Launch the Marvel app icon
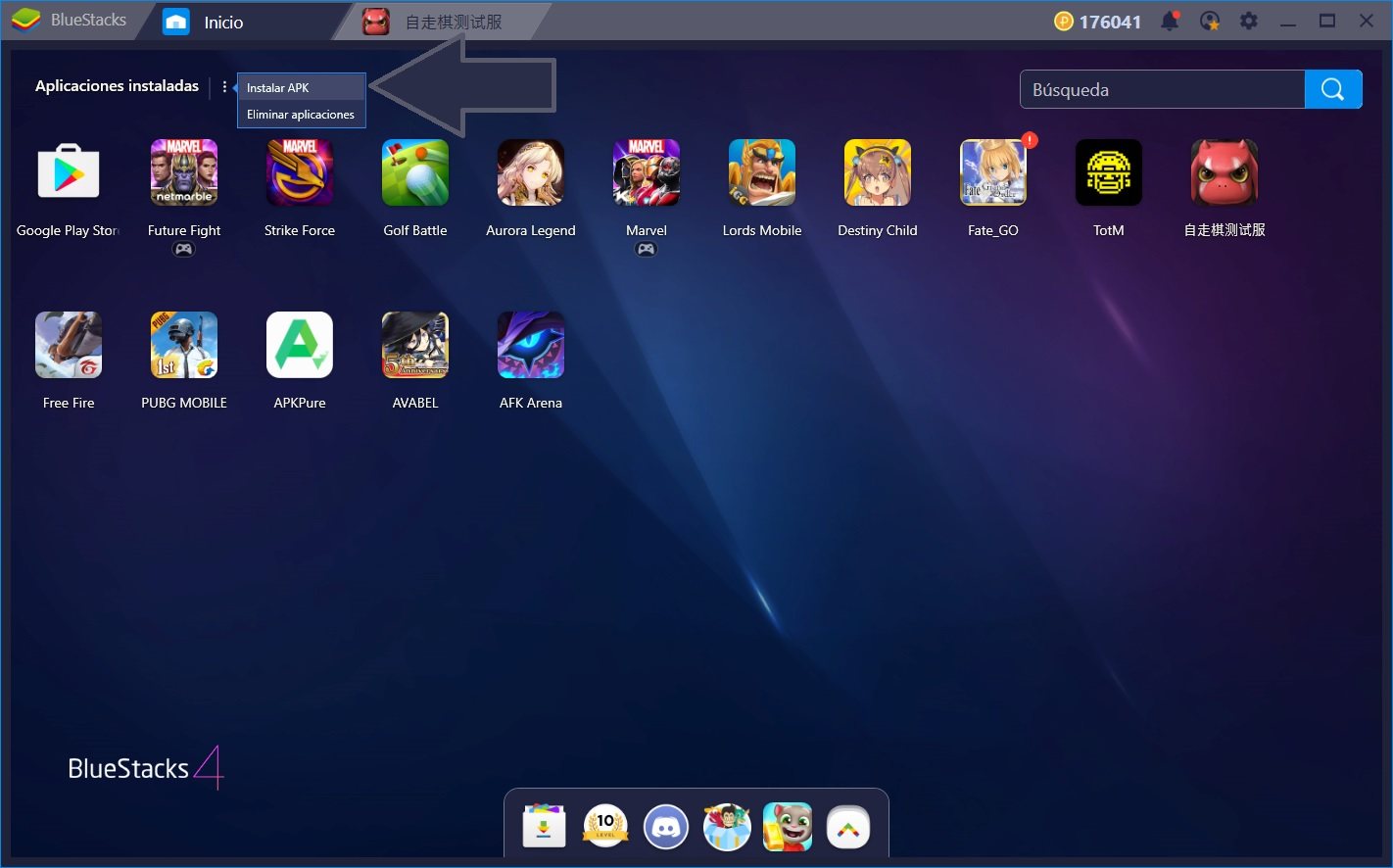The height and width of the screenshot is (868, 1393). pyautogui.click(x=647, y=172)
